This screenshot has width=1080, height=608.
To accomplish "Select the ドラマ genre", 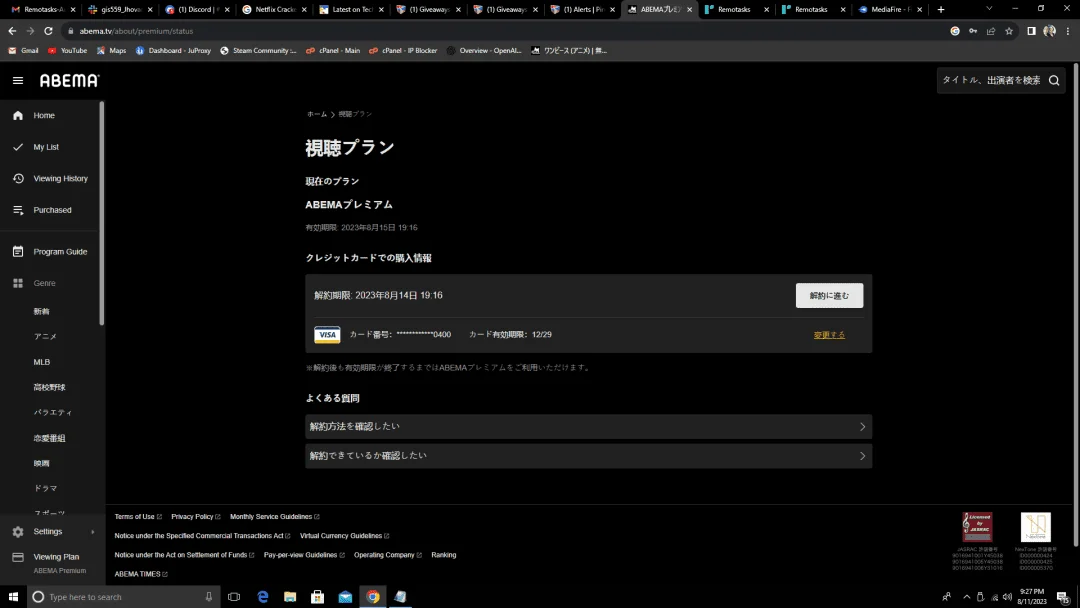I will pos(45,489).
